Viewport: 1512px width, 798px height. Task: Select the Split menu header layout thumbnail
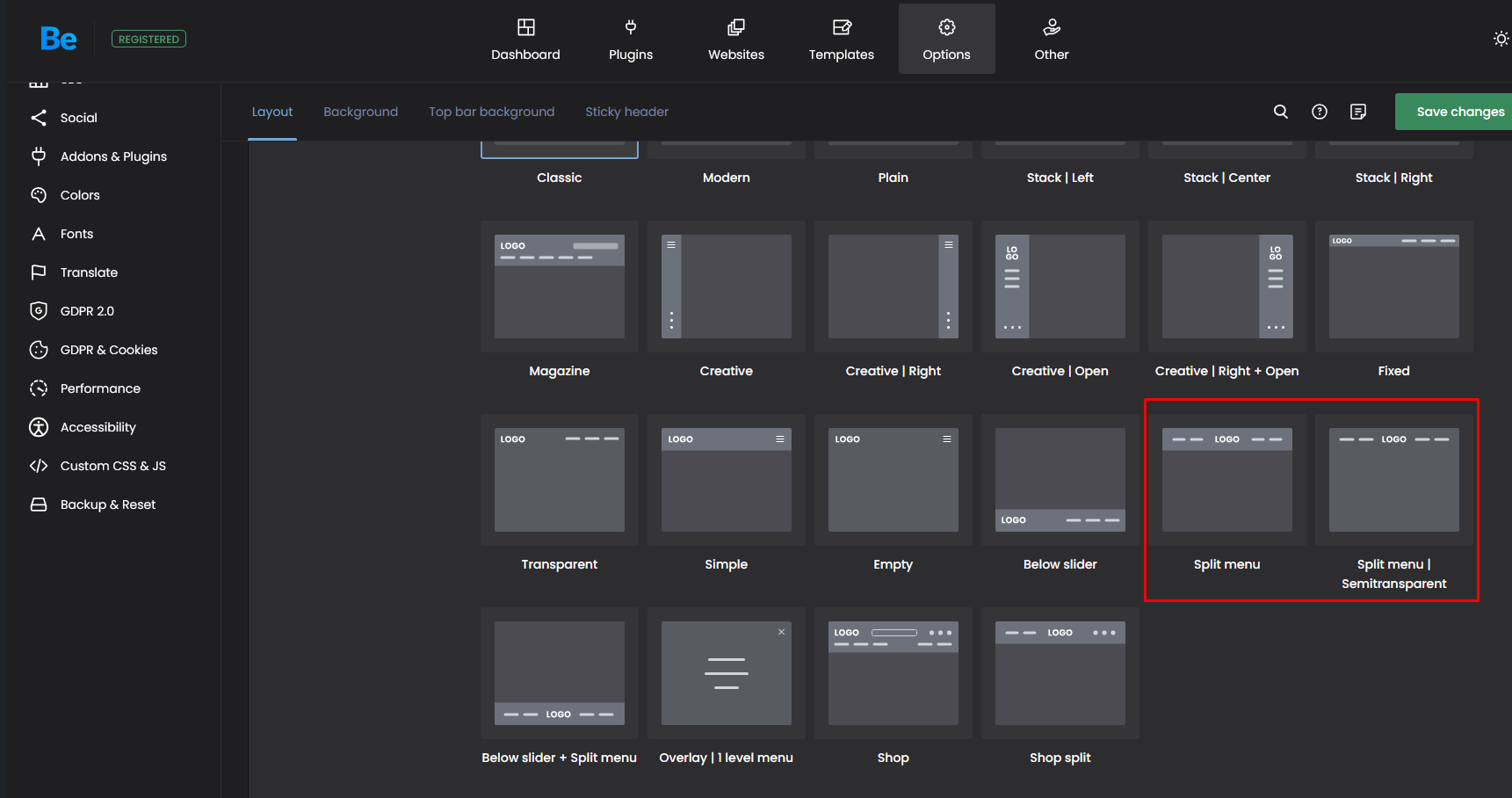[1227, 480]
